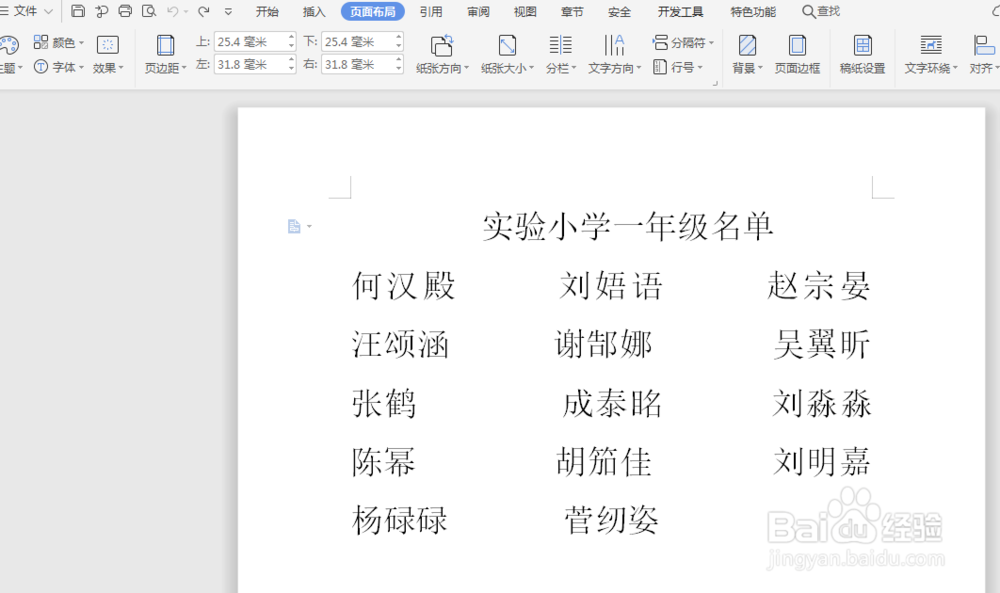The width and height of the screenshot is (1000, 593).
Task: Click the name 刘娪语
Action: 611,286
